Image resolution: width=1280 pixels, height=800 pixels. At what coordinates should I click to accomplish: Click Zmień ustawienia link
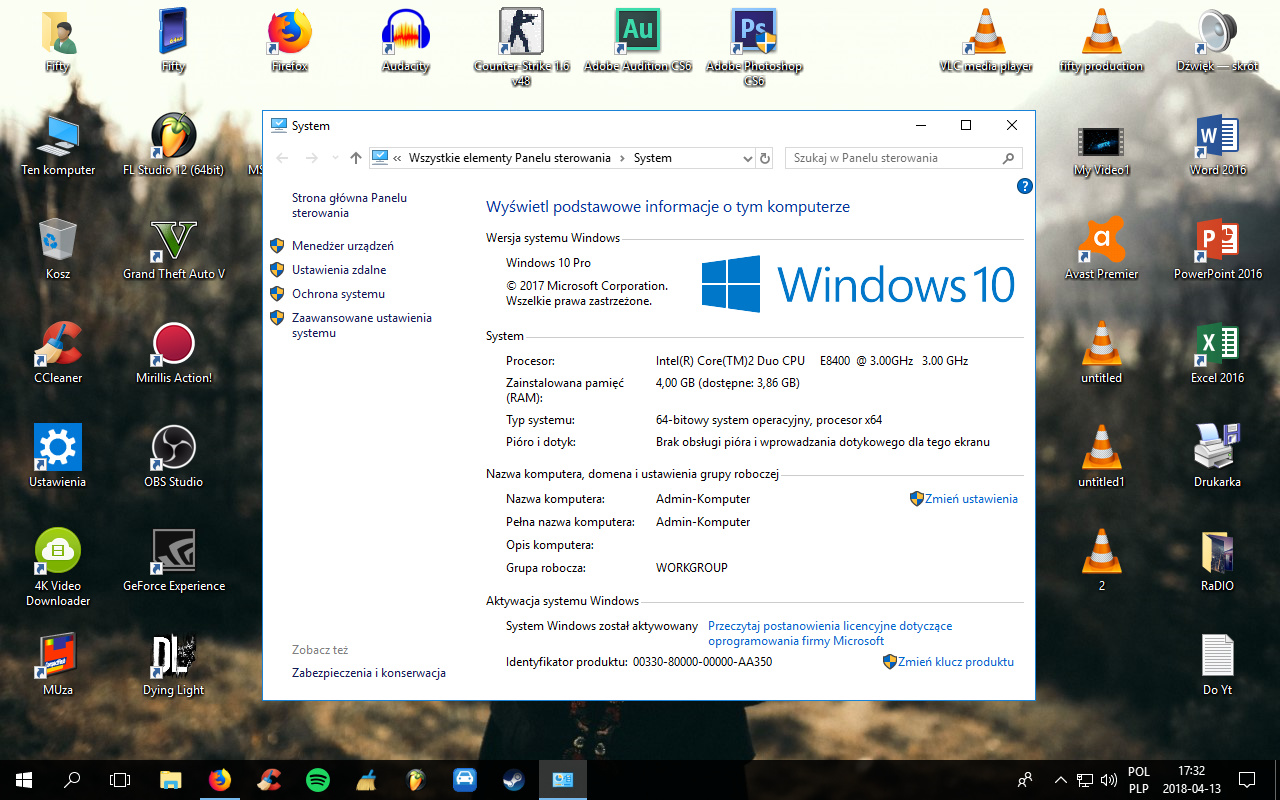click(x=971, y=499)
